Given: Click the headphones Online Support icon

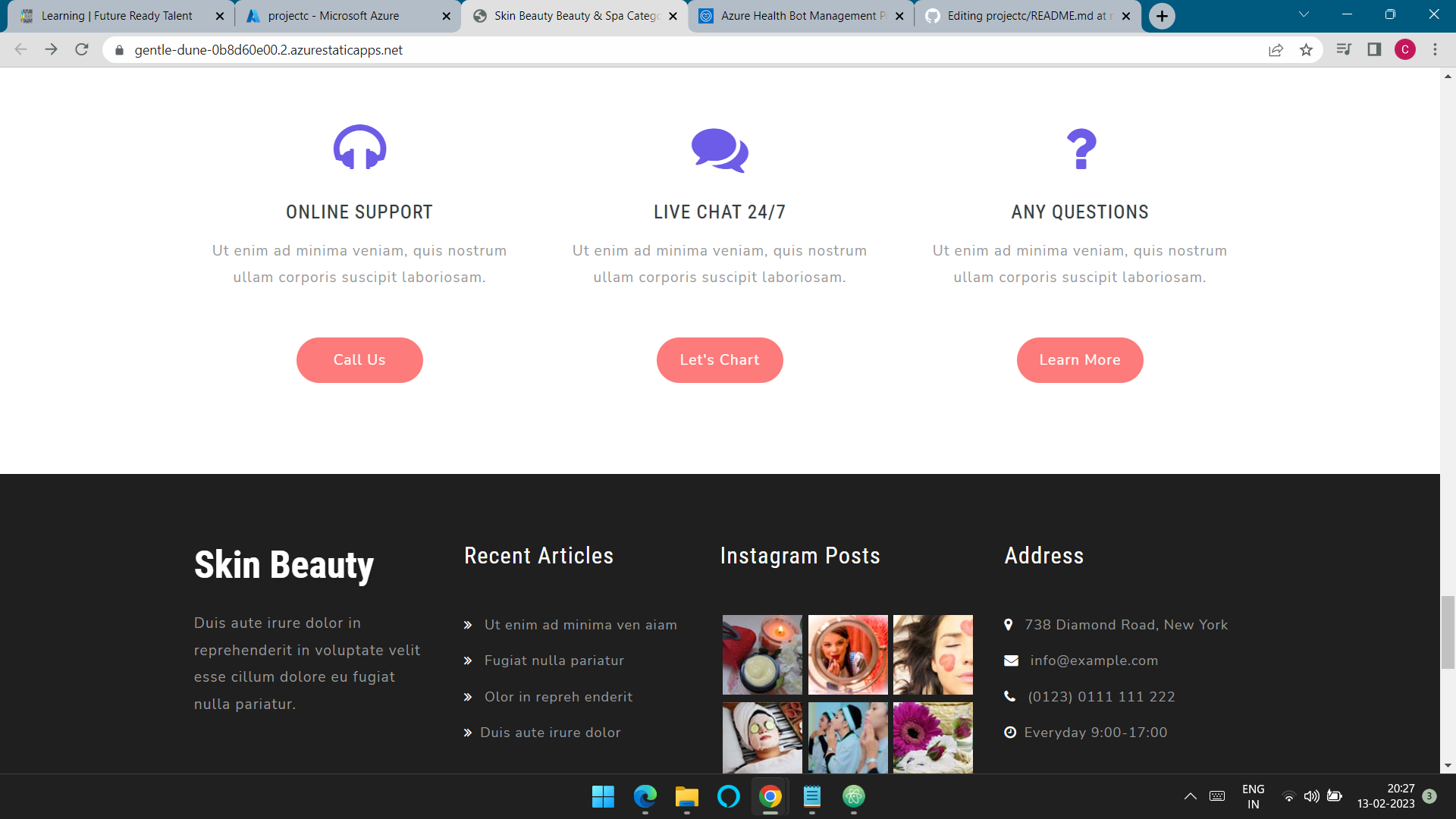Looking at the screenshot, I should point(359,147).
